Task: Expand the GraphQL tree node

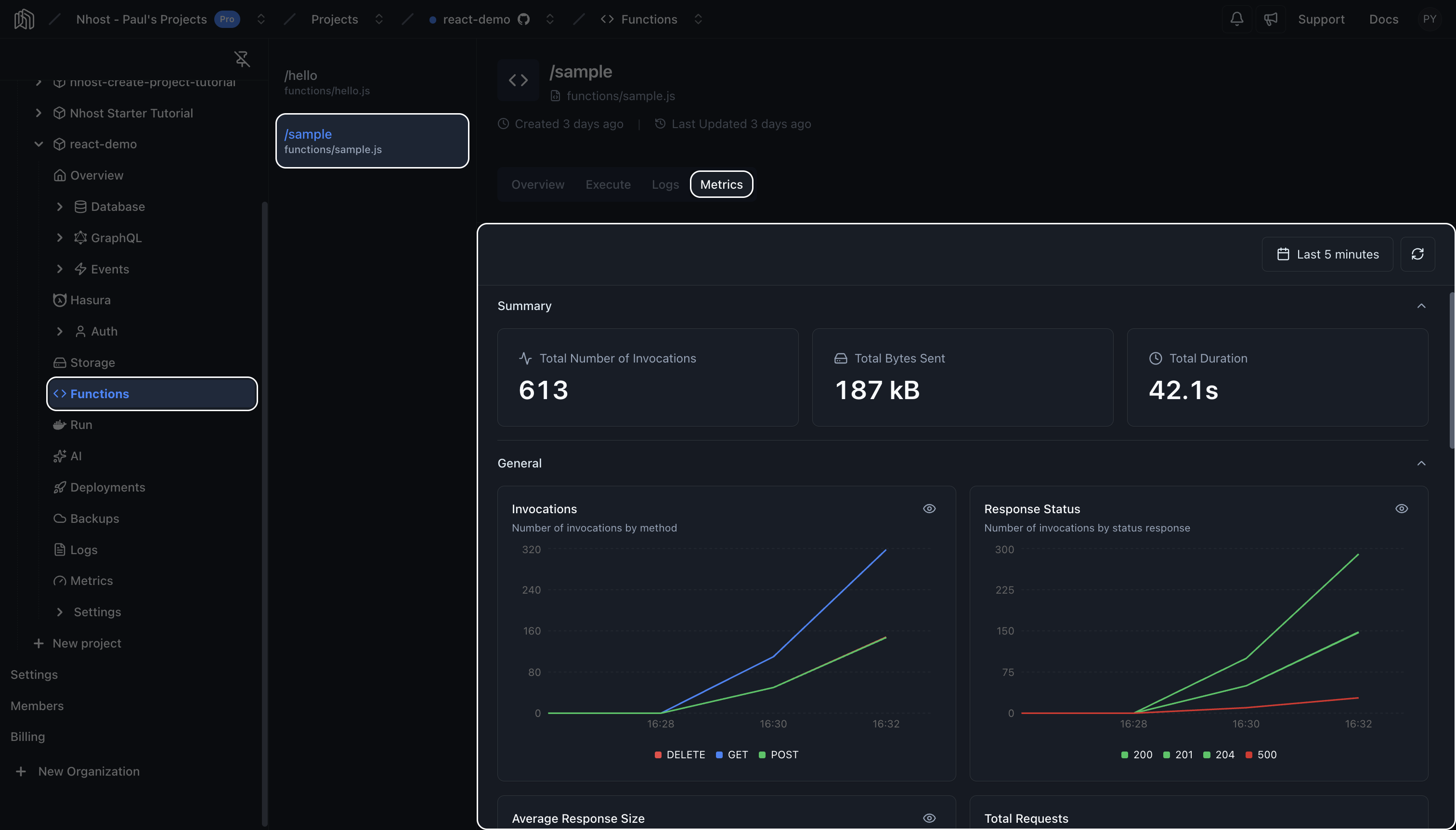Action: 59,238
